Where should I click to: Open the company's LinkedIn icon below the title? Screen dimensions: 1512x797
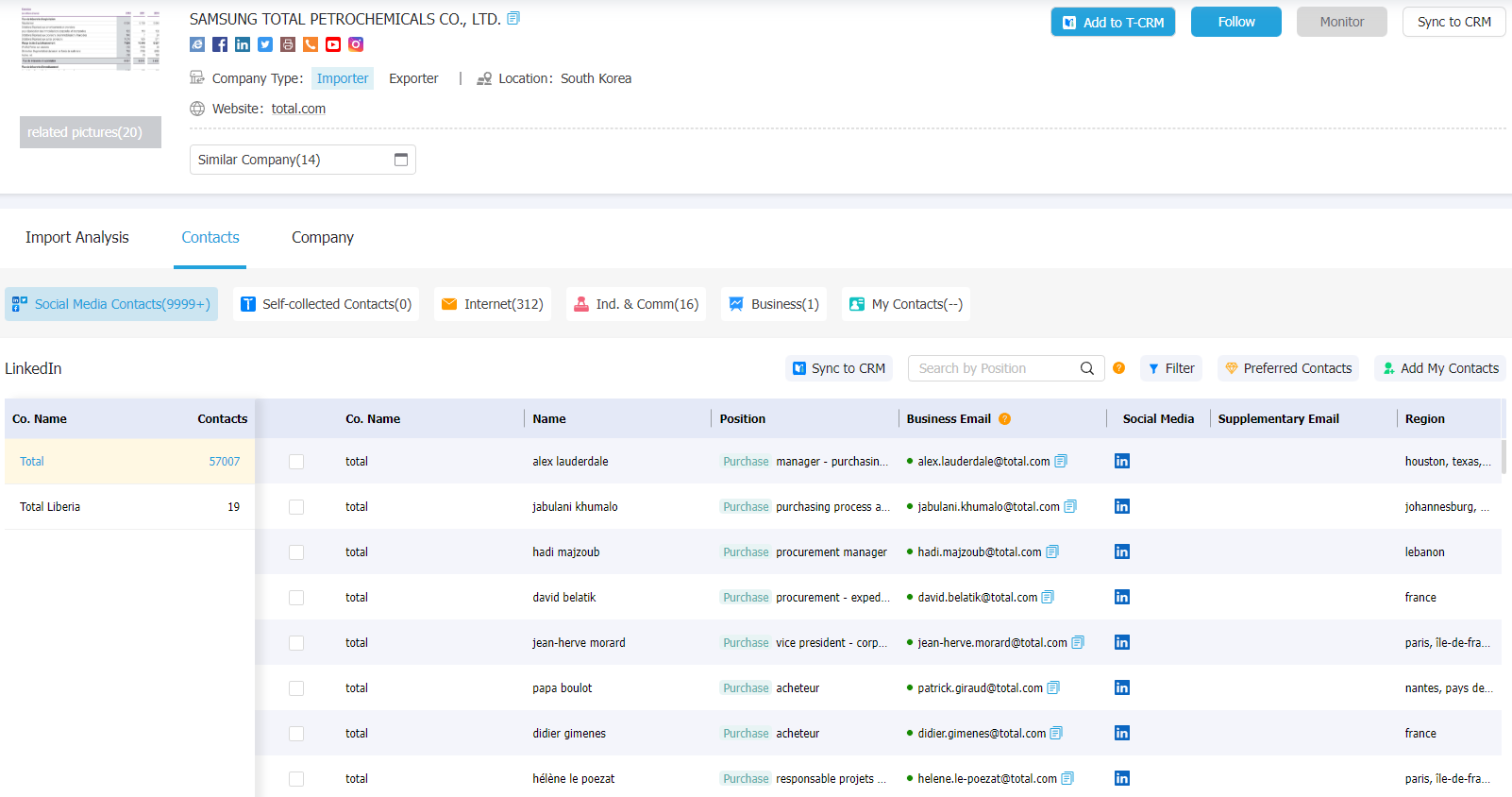point(243,44)
